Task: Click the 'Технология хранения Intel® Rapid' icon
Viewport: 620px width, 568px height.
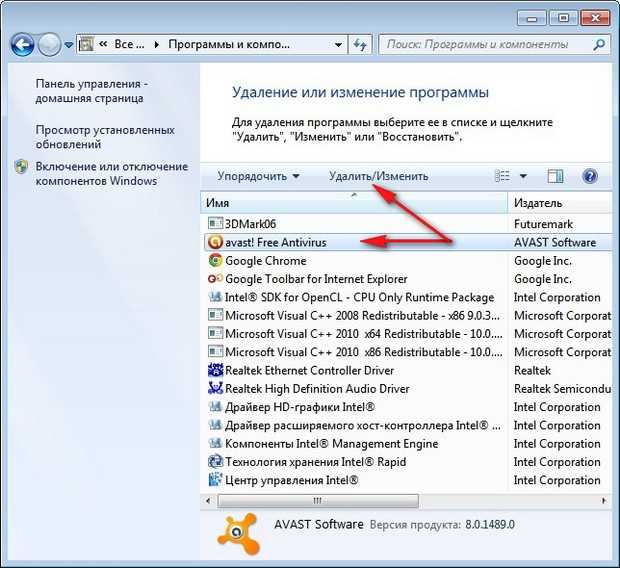Action: (215, 461)
